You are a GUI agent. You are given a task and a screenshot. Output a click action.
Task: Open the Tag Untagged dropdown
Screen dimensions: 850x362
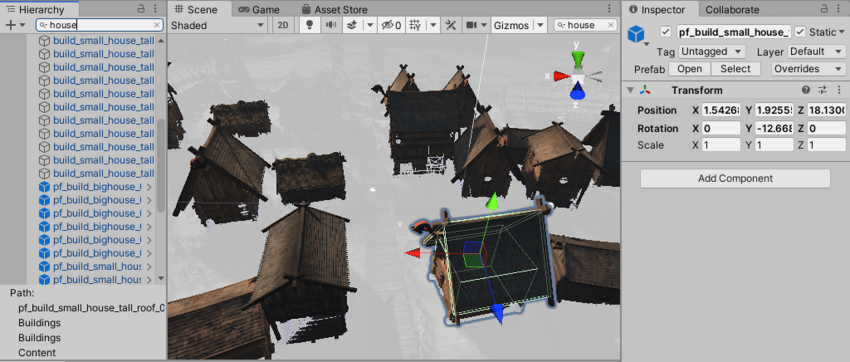tap(712, 51)
